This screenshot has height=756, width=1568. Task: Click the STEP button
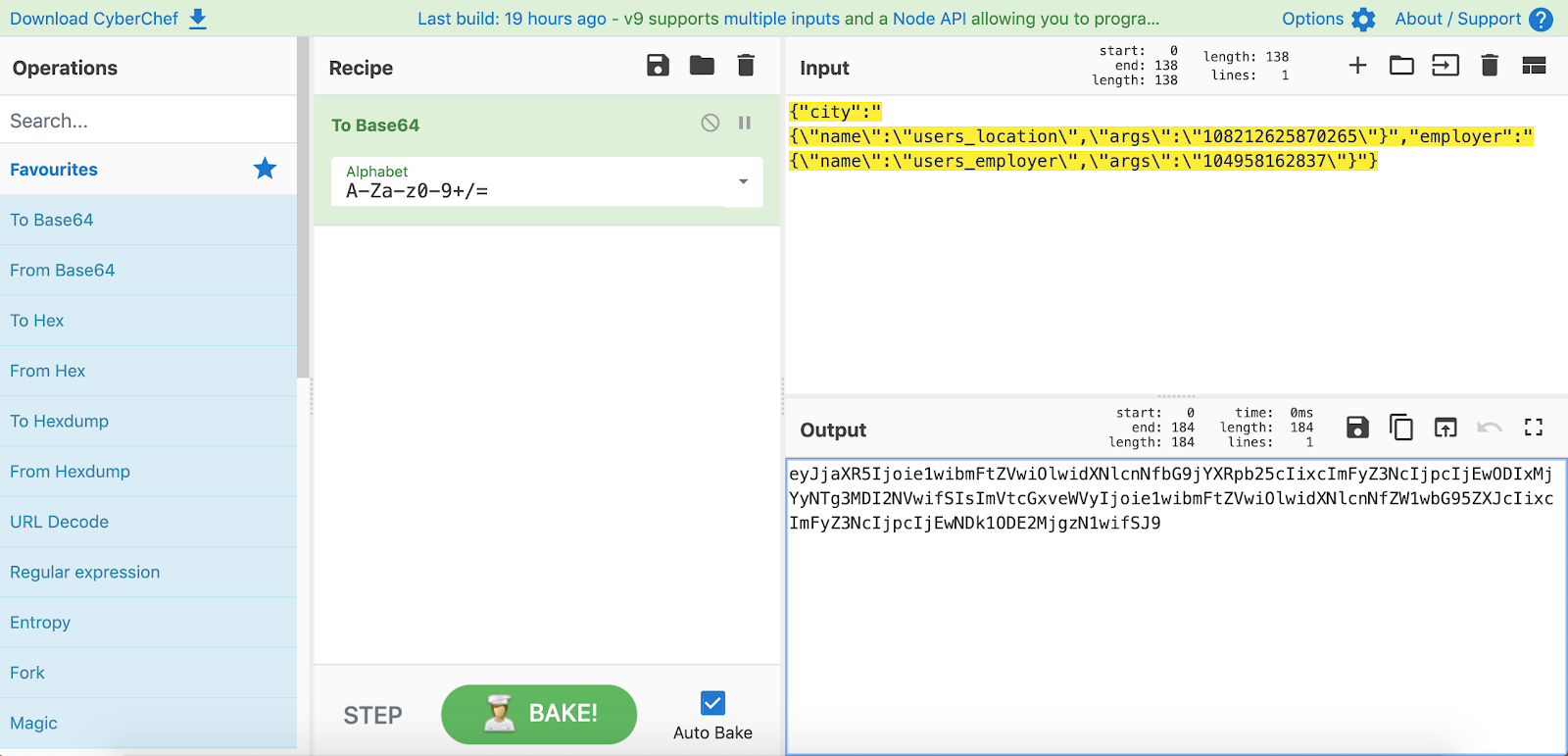coord(372,715)
